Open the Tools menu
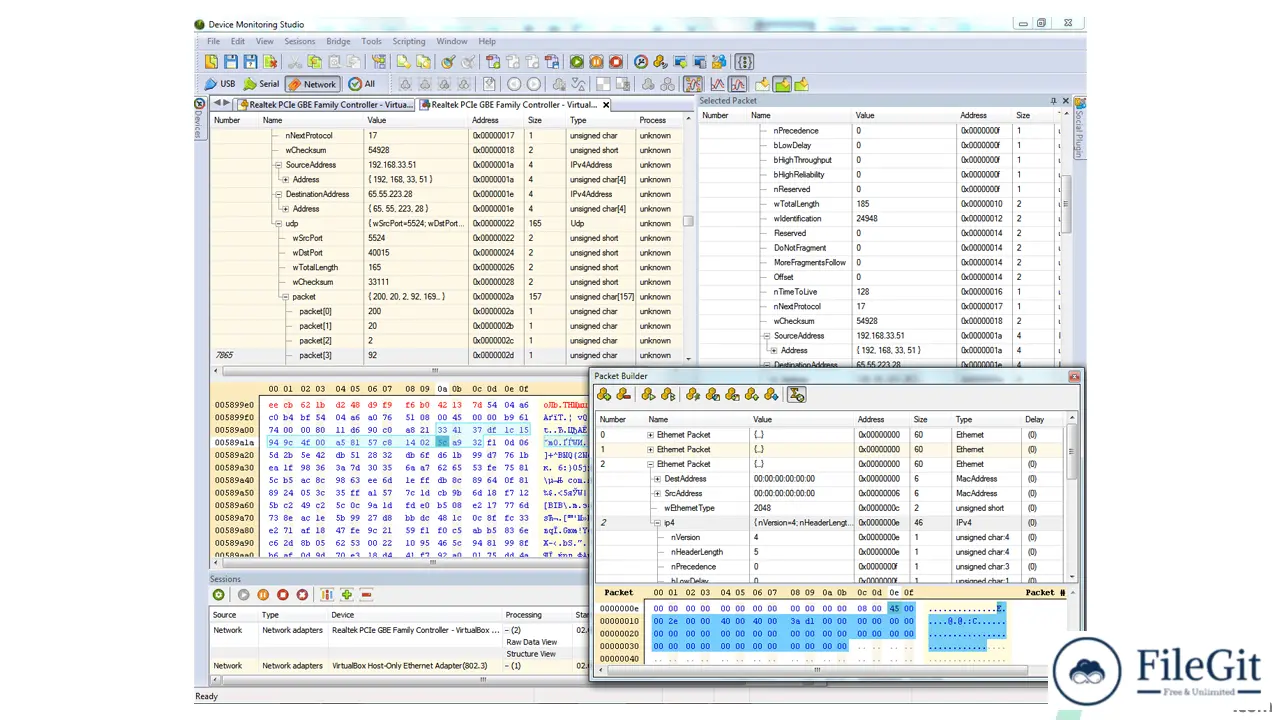The height and width of the screenshot is (720, 1280). pyautogui.click(x=371, y=41)
